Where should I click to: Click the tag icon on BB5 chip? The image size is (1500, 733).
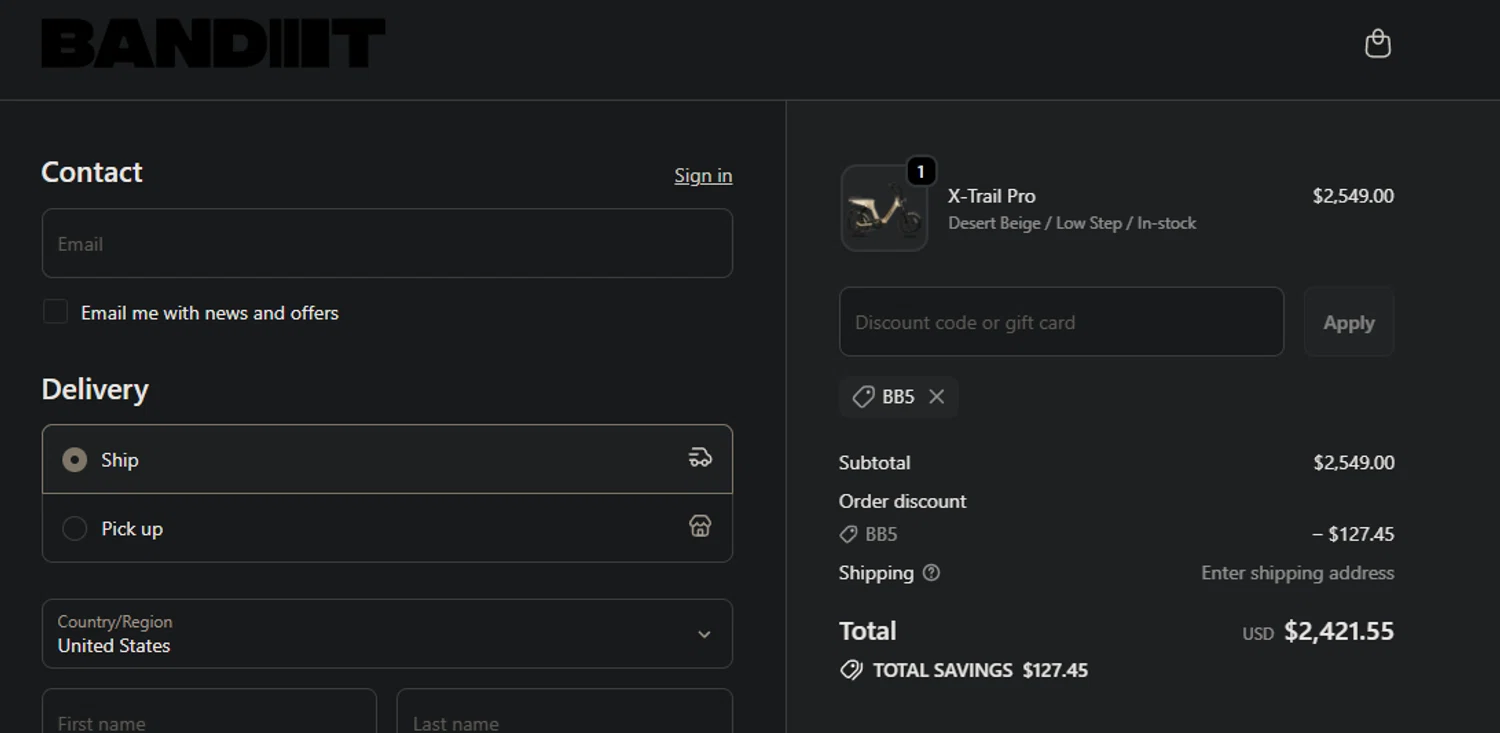tap(863, 397)
